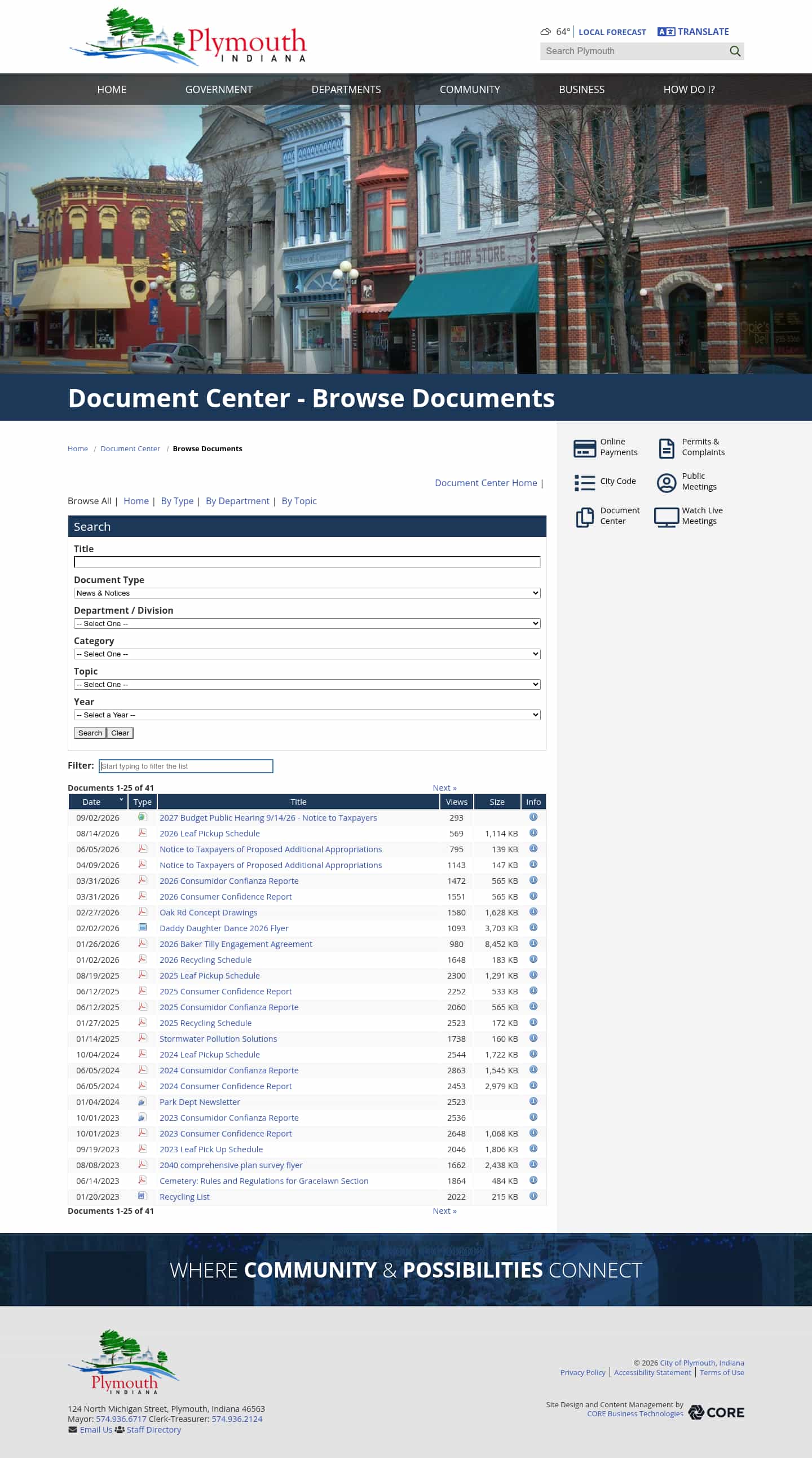Click info icon for Recycling List row
812x1458 pixels.
coord(533,1195)
